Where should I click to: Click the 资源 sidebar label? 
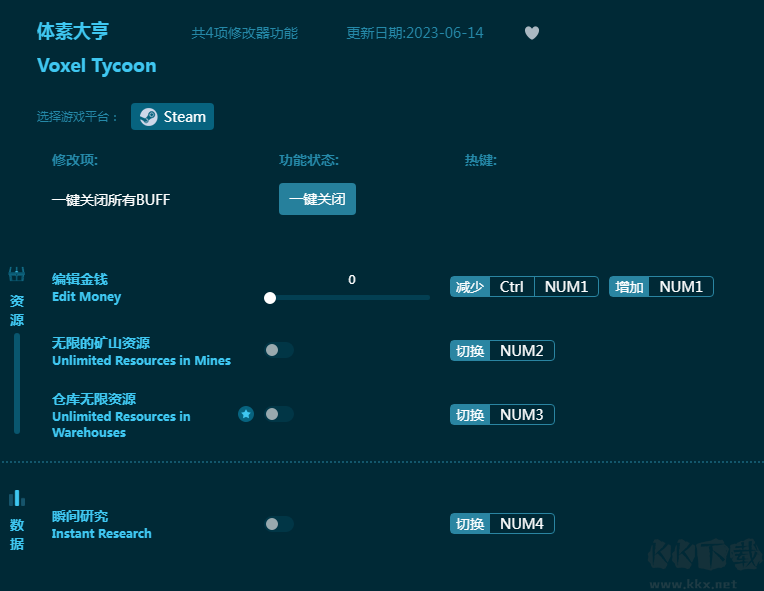tap(17, 310)
